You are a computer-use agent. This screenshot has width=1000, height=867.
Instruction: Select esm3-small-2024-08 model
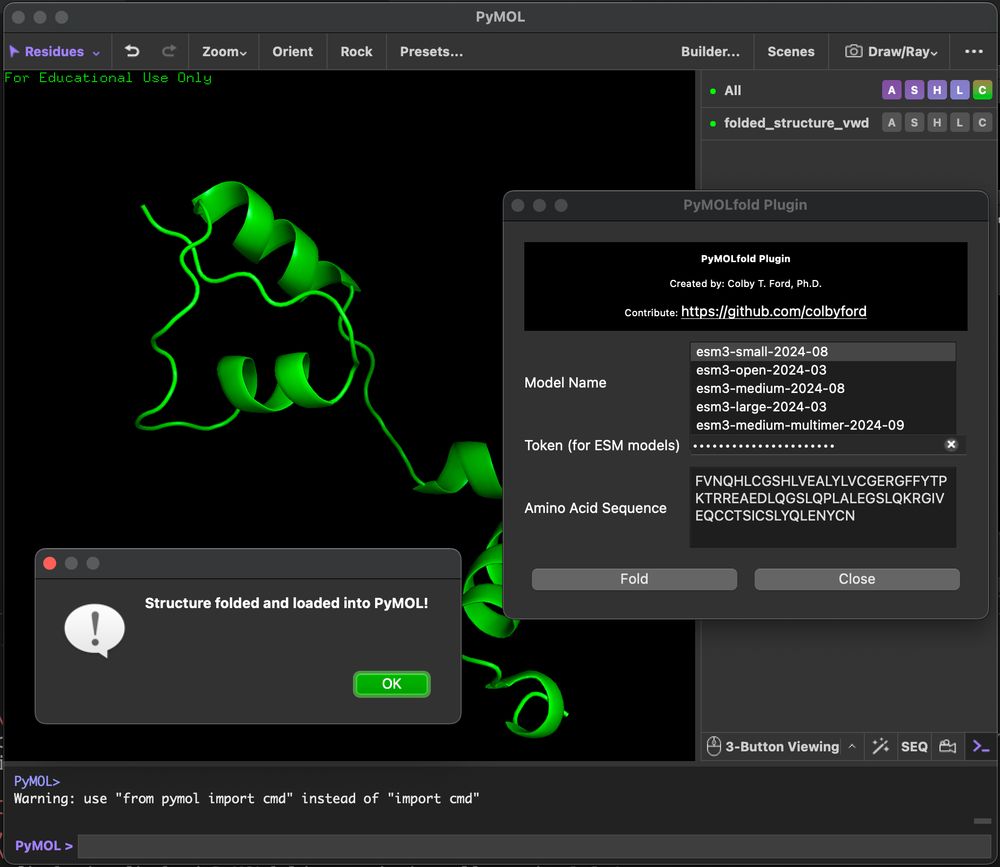(823, 352)
